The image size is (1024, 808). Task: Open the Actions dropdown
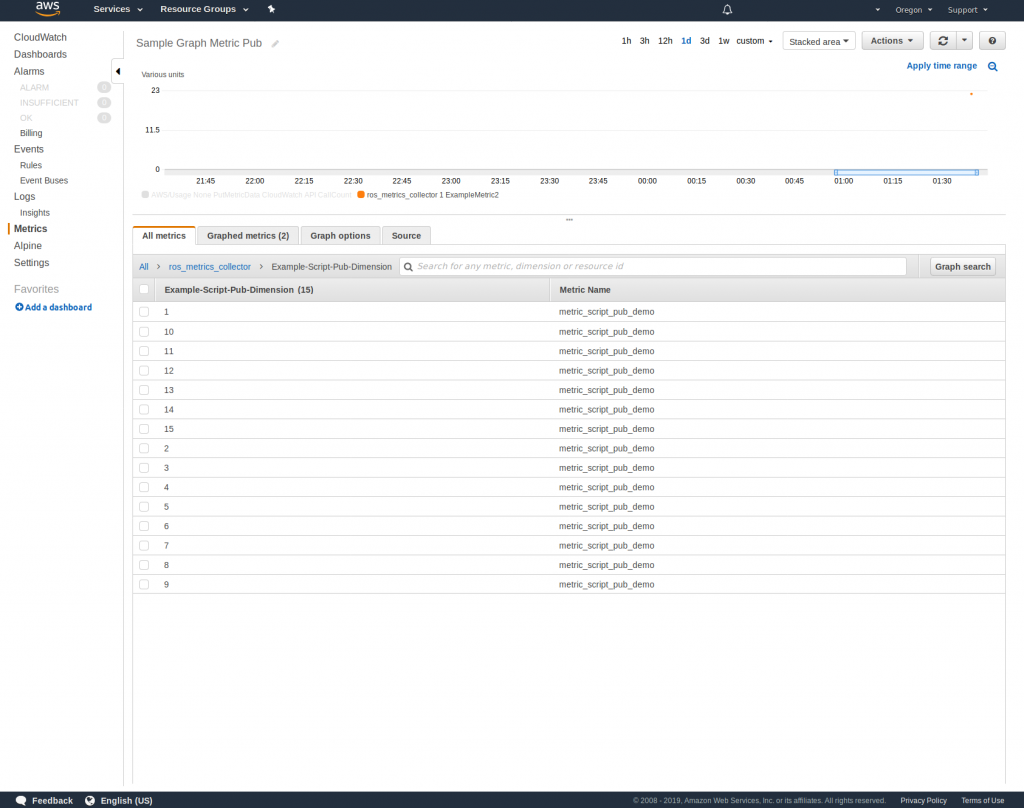click(891, 41)
